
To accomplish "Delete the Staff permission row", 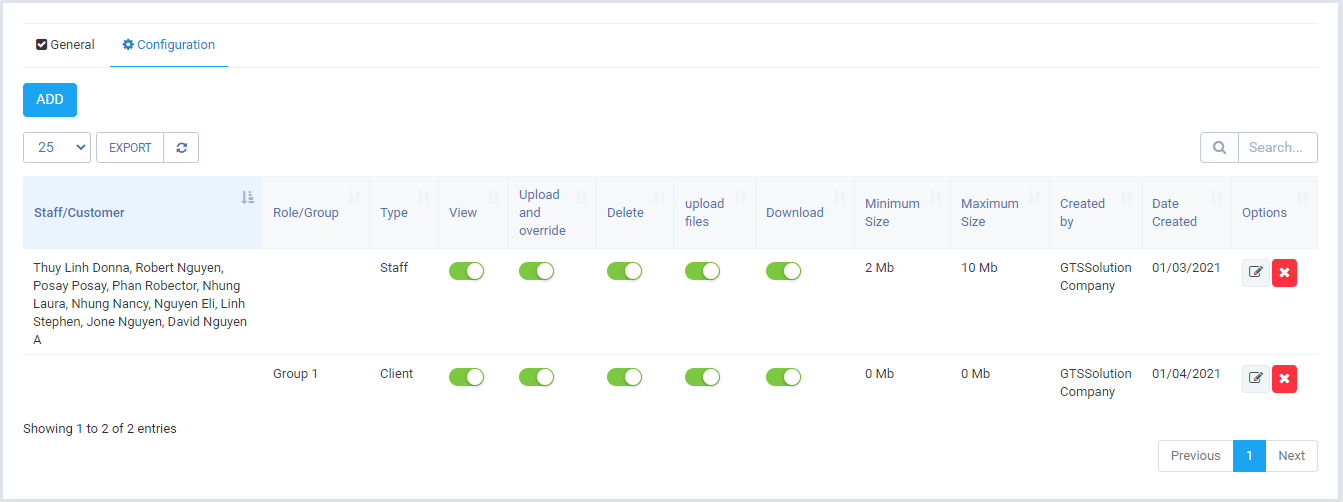I will click(x=1284, y=273).
